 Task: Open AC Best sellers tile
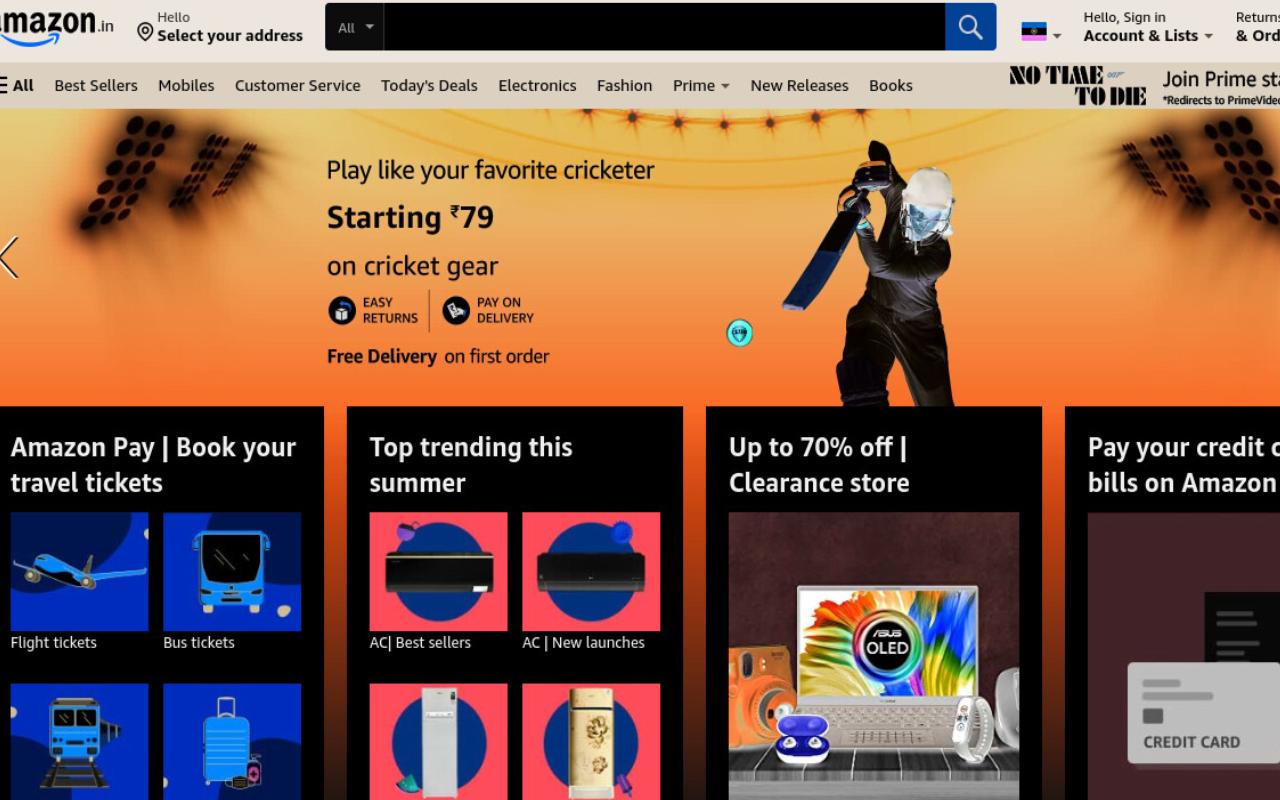(x=438, y=572)
